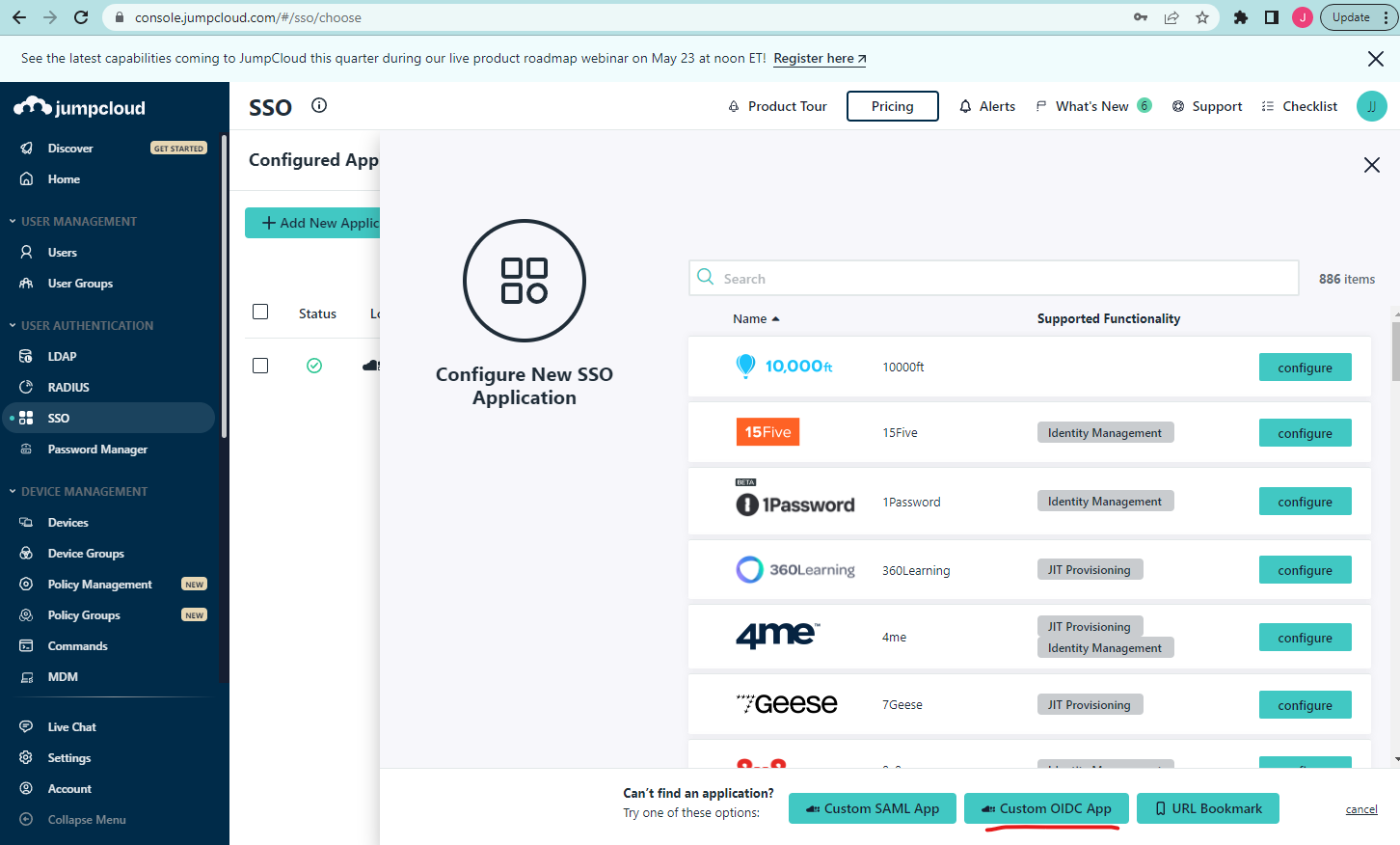
Task: Start a Live Chat from the sidebar
Action: [71, 727]
